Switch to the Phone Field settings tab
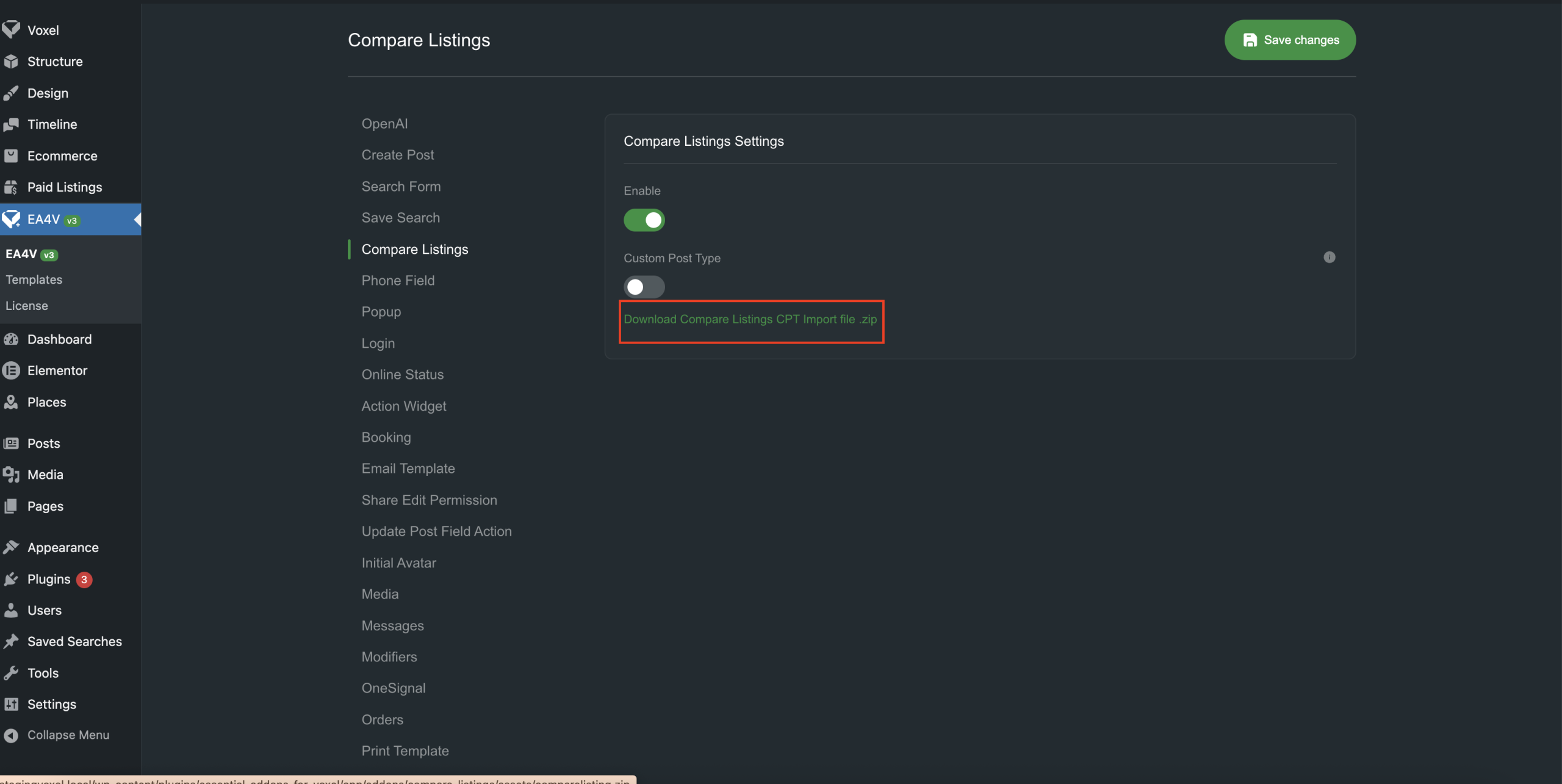 [398, 281]
